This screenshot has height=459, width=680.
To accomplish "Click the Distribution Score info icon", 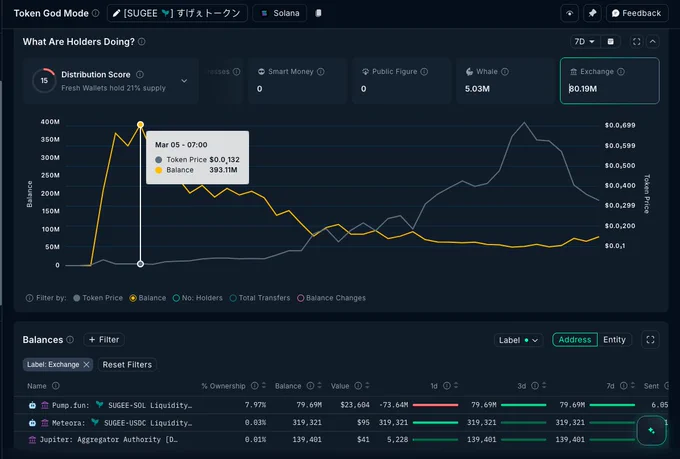I will point(140,75).
